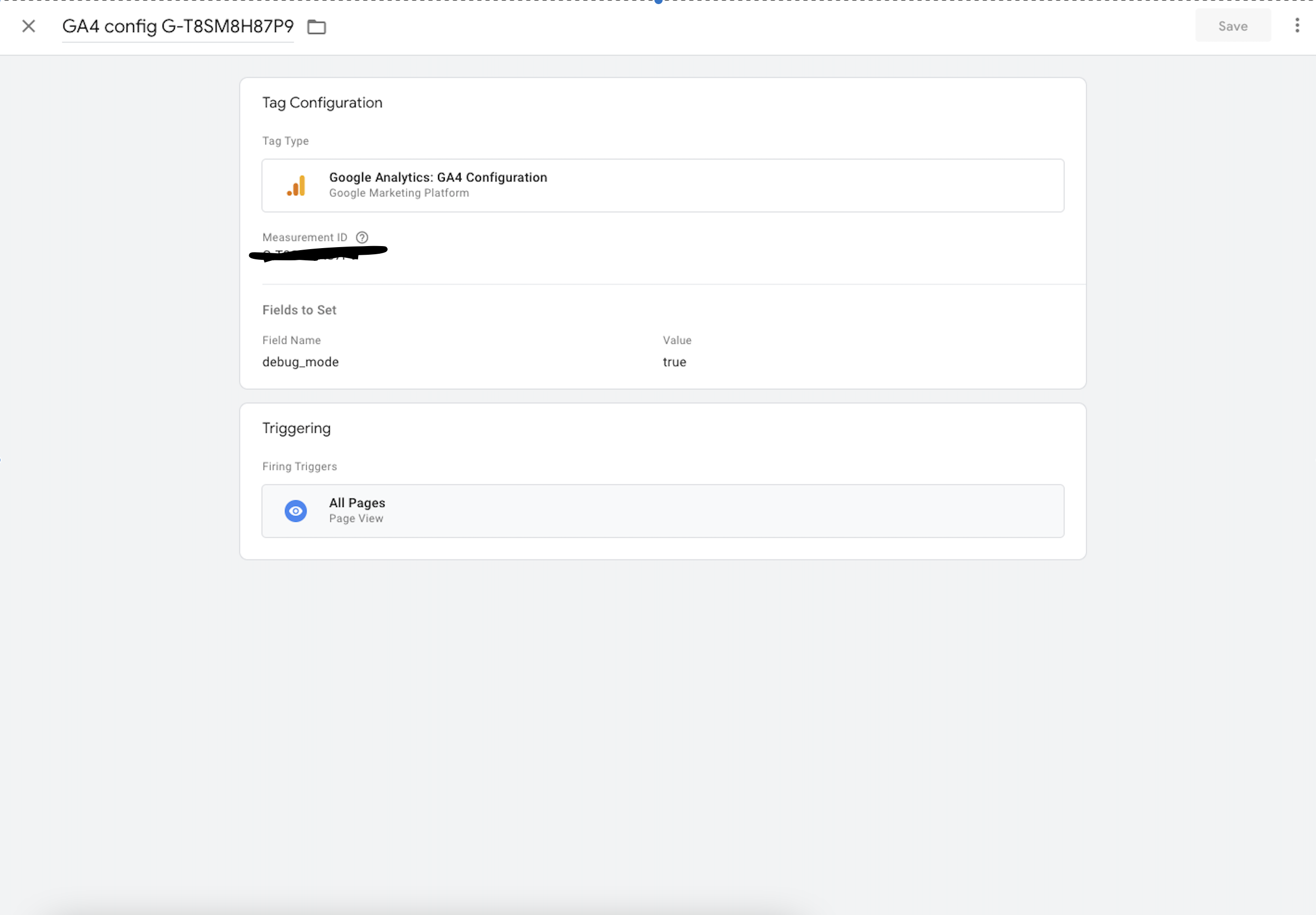Screen dimensions: 1316x915
Task: Click the folder icon beside the tag name
Action: coord(316,27)
